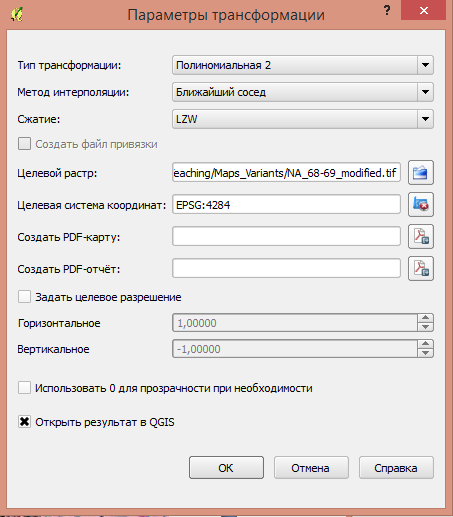
Task: Decrease vertical resolution with down arrow
Action: coord(425,353)
